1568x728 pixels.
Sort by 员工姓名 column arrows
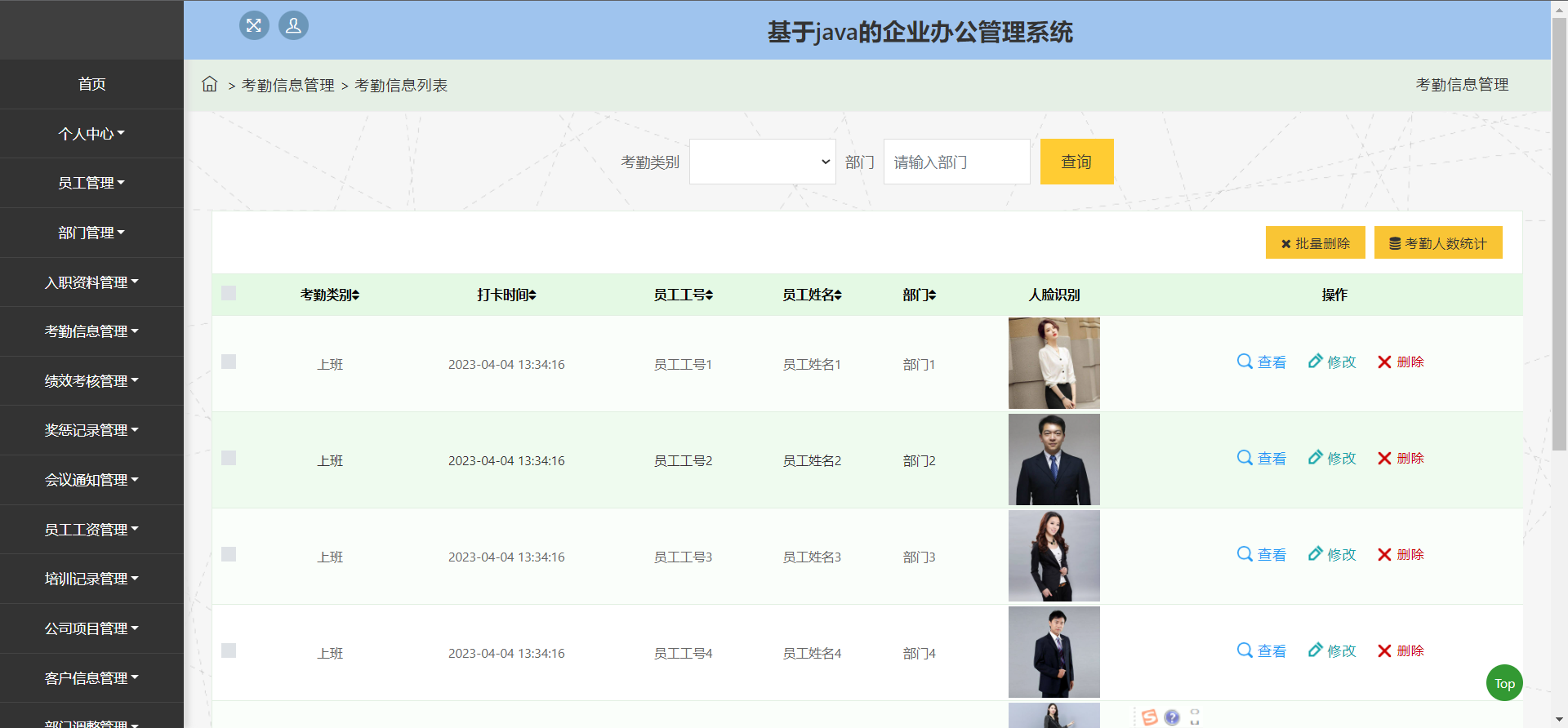(x=839, y=295)
